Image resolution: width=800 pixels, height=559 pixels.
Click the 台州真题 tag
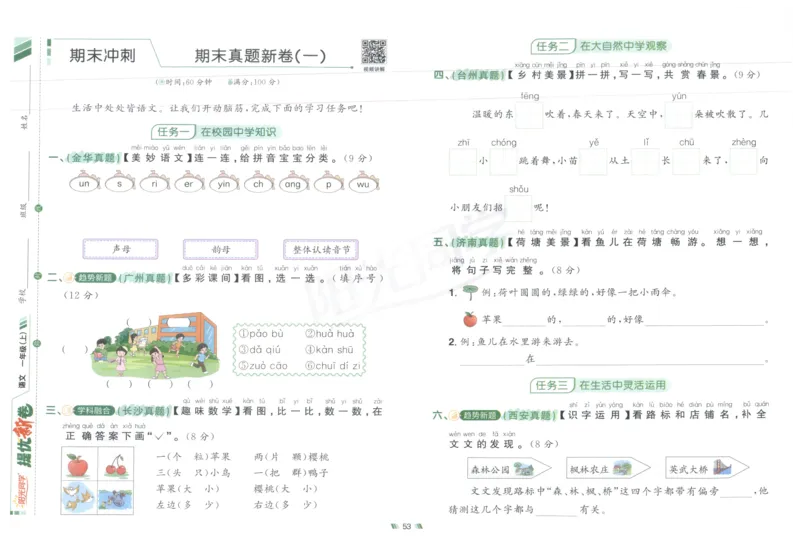click(x=479, y=75)
